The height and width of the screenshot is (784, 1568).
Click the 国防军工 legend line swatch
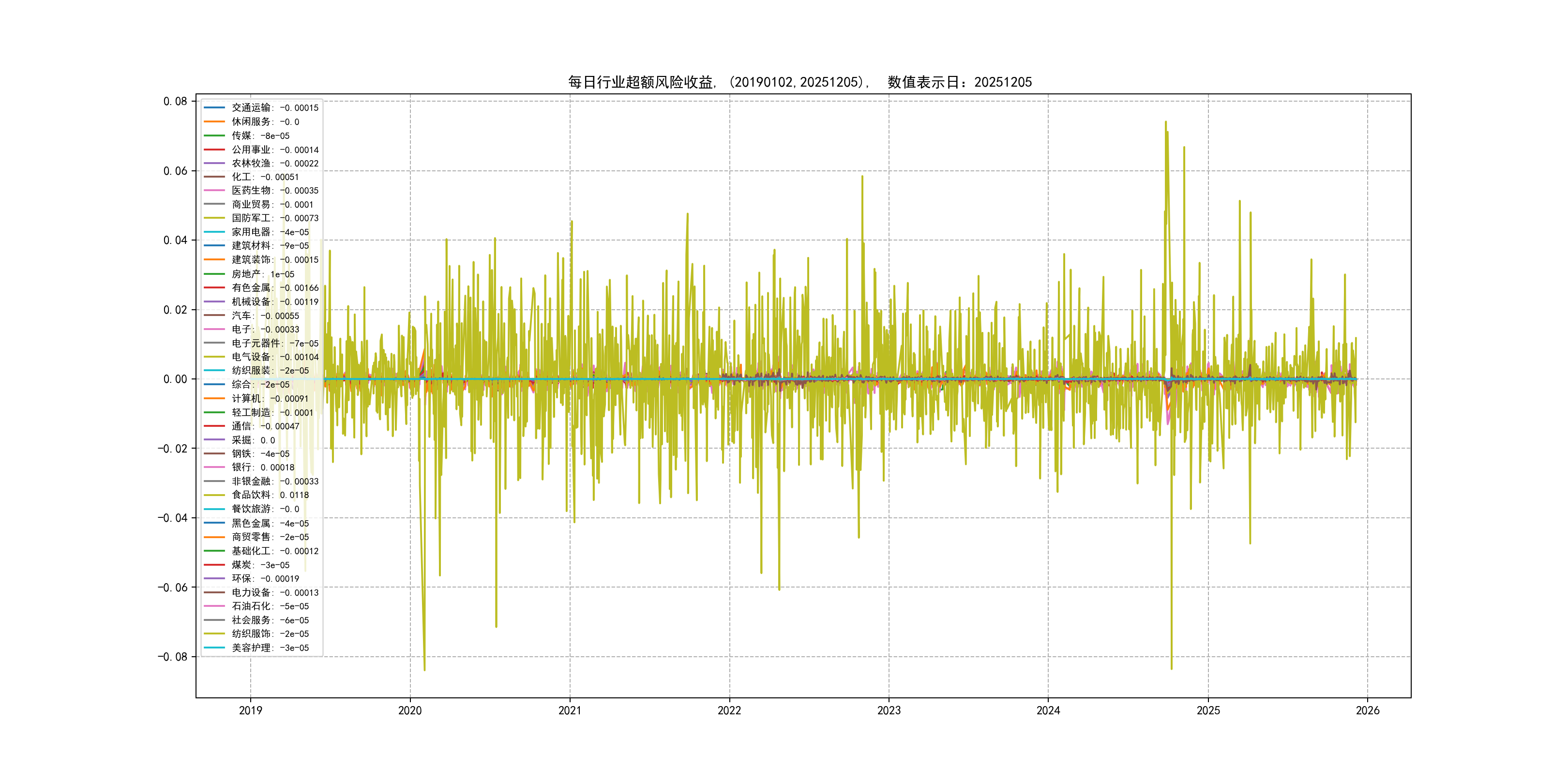[214, 218]
